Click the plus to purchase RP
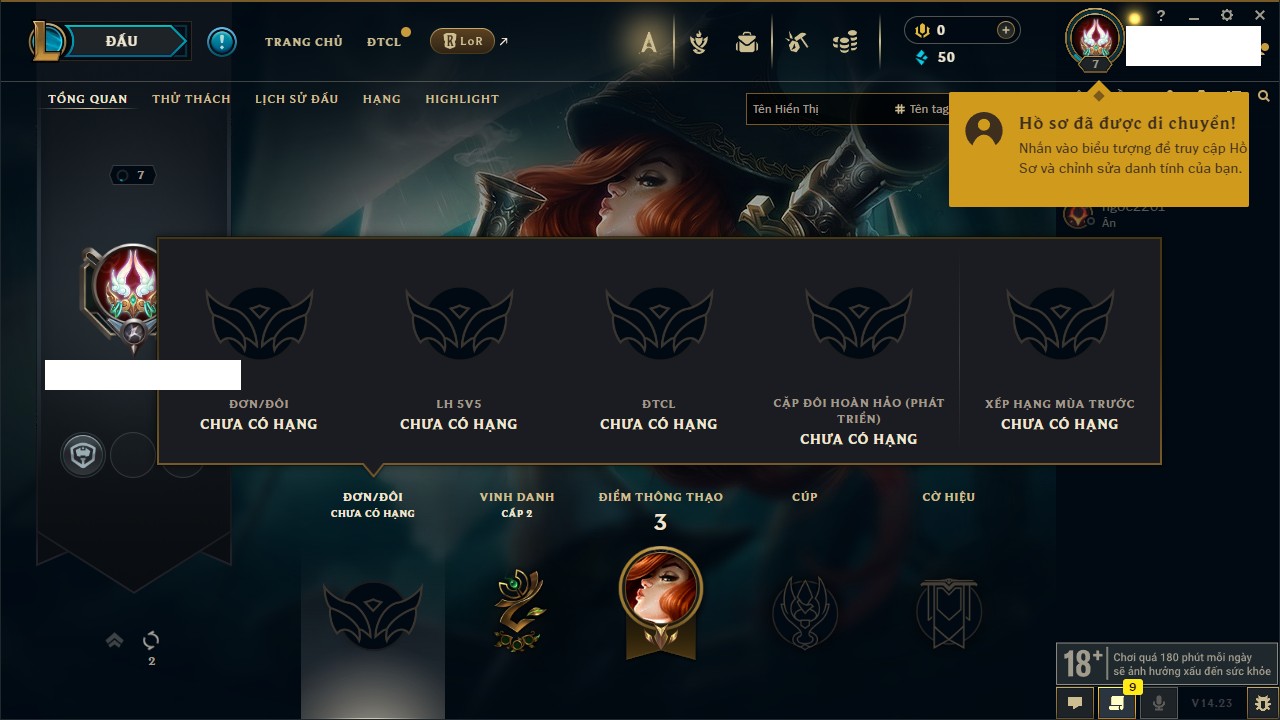 [1006, 30]
